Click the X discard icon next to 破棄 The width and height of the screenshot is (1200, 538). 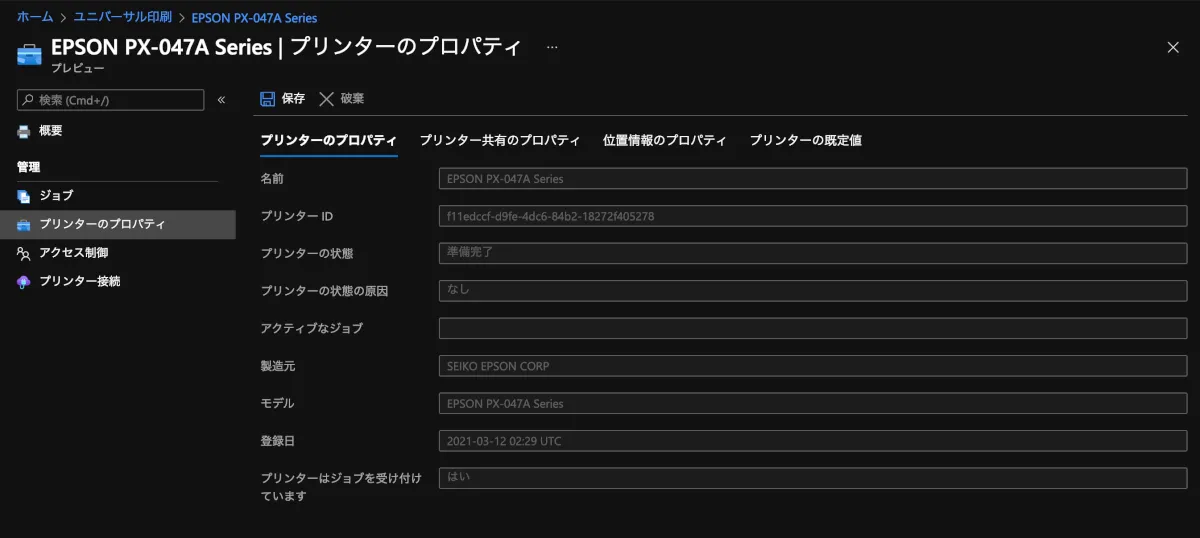pos(326,99)
